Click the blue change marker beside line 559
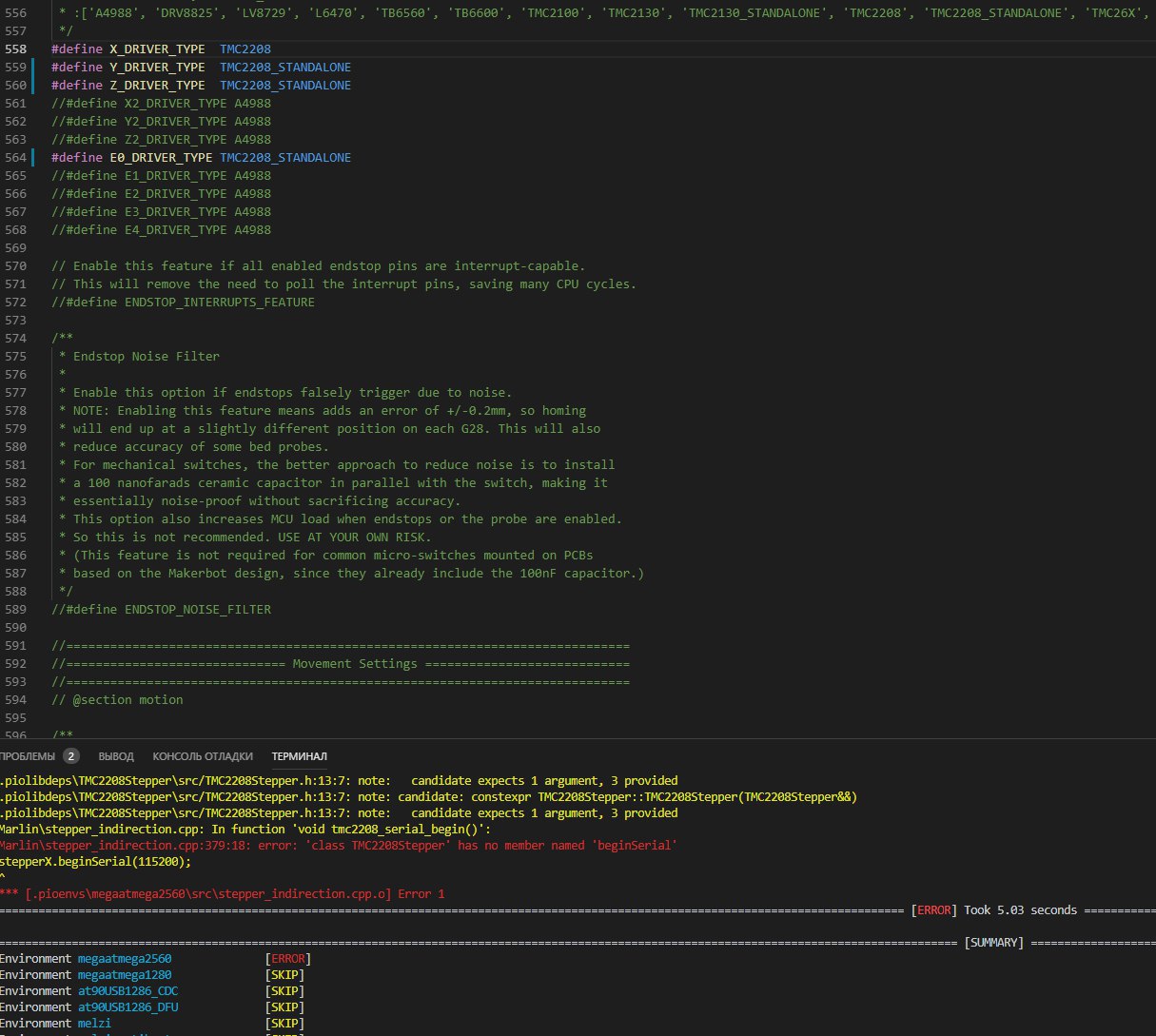This screenshot has width=1156, height=1036. [33, 68]
